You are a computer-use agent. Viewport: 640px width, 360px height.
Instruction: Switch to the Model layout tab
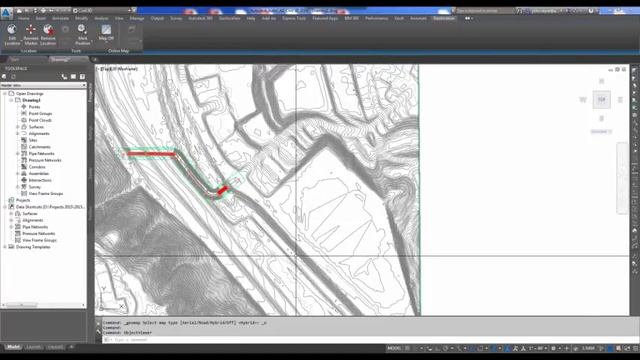[x=13, y=347]
